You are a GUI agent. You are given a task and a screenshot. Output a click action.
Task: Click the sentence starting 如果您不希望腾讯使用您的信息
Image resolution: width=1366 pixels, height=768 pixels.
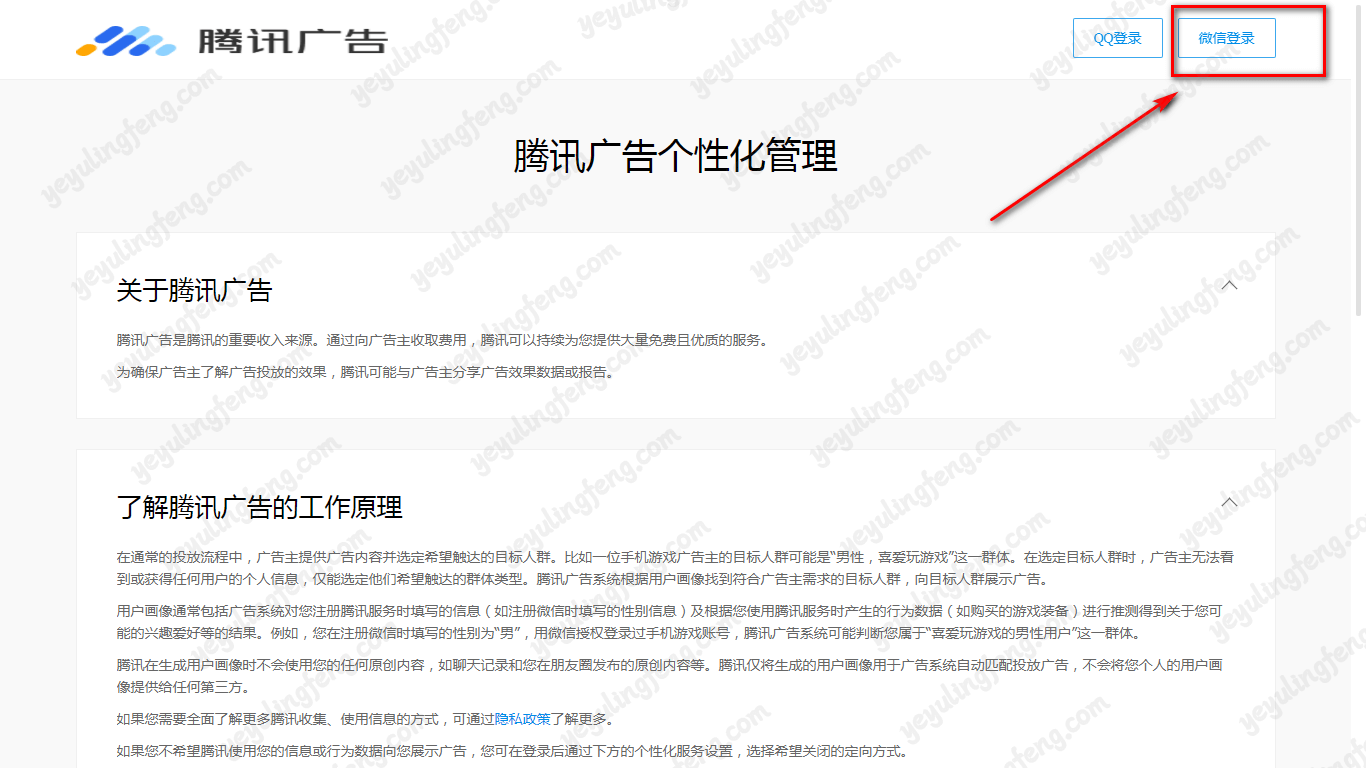tap(512, 752)
